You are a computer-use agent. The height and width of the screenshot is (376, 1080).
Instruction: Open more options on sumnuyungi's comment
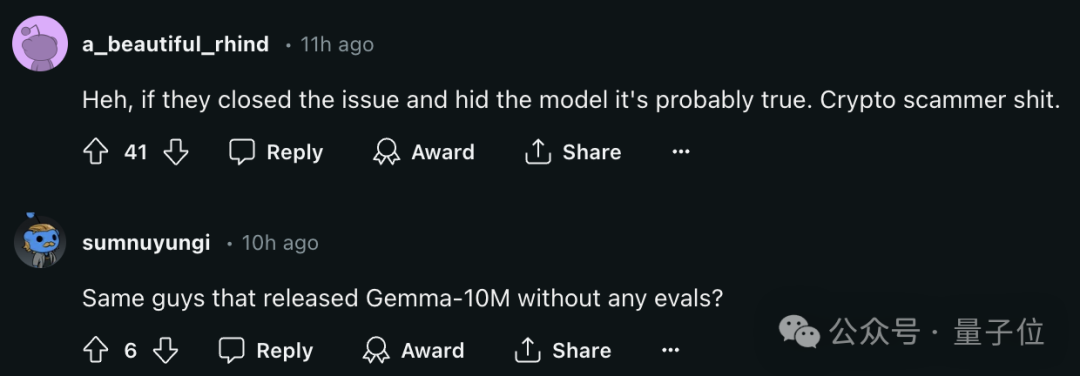pyautogui.click(x=670, y=351)
